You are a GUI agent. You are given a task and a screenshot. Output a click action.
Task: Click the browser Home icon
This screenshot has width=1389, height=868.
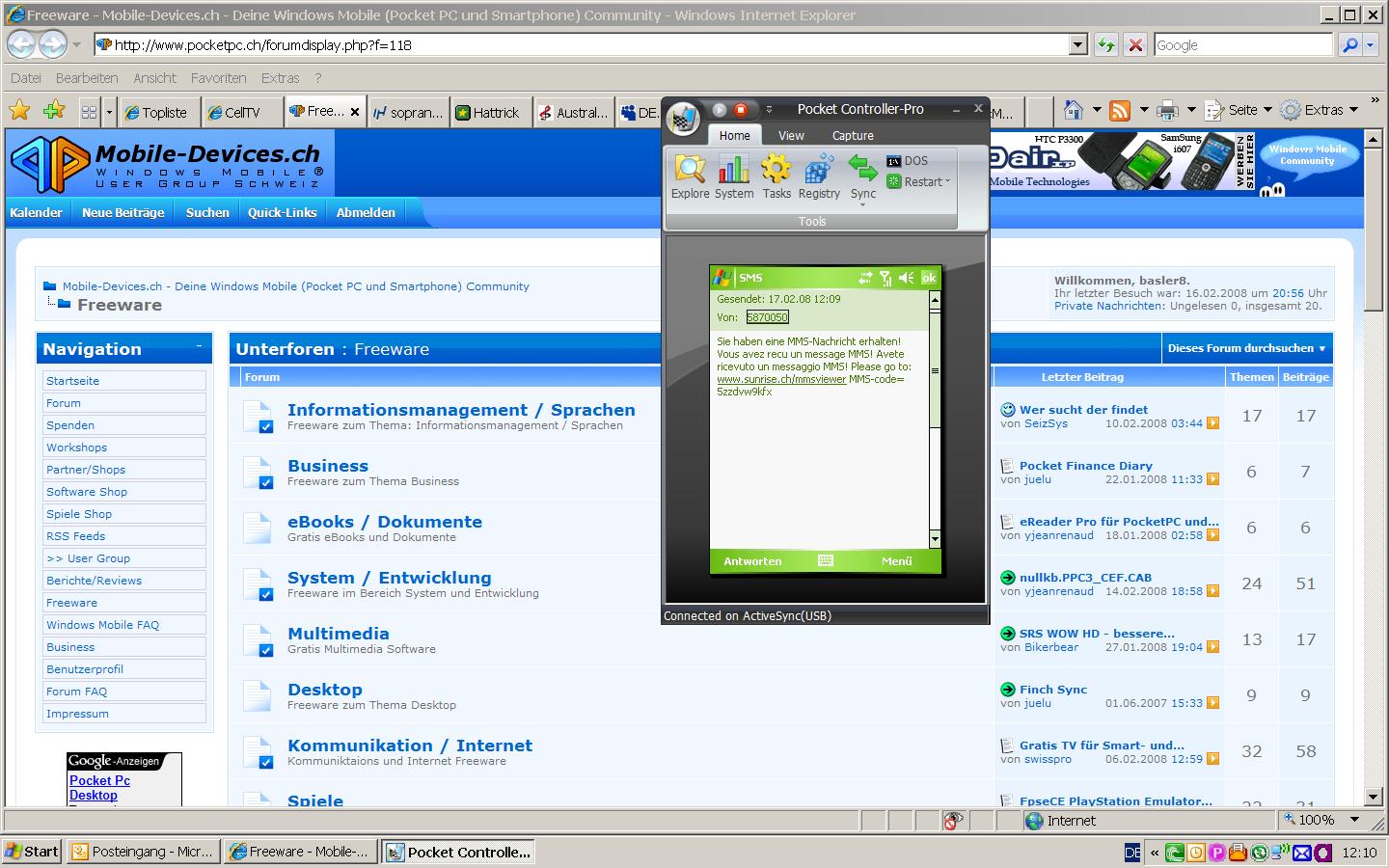1073,110
